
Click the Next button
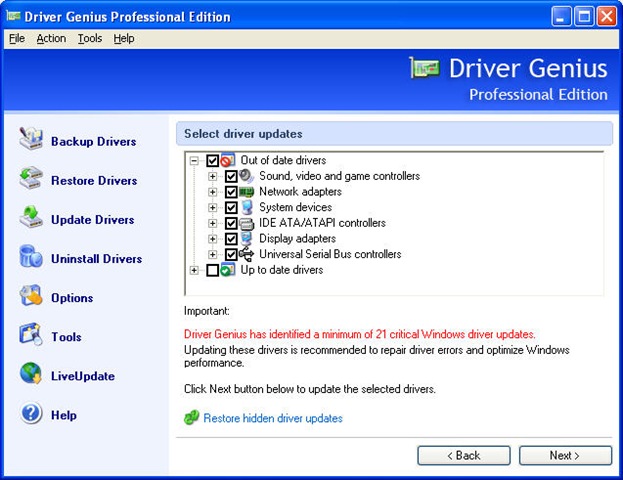(x=565, y=455)
